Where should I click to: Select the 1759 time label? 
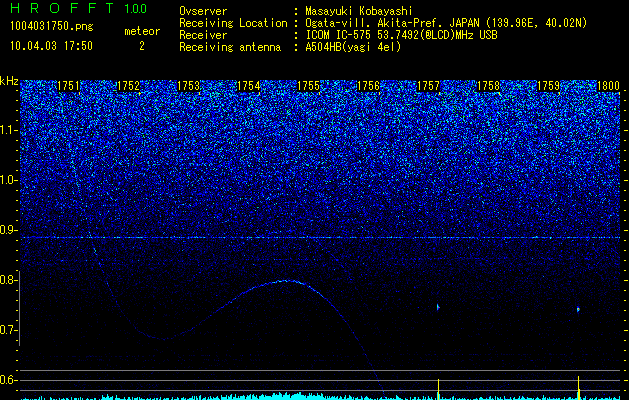click(548, 86)
